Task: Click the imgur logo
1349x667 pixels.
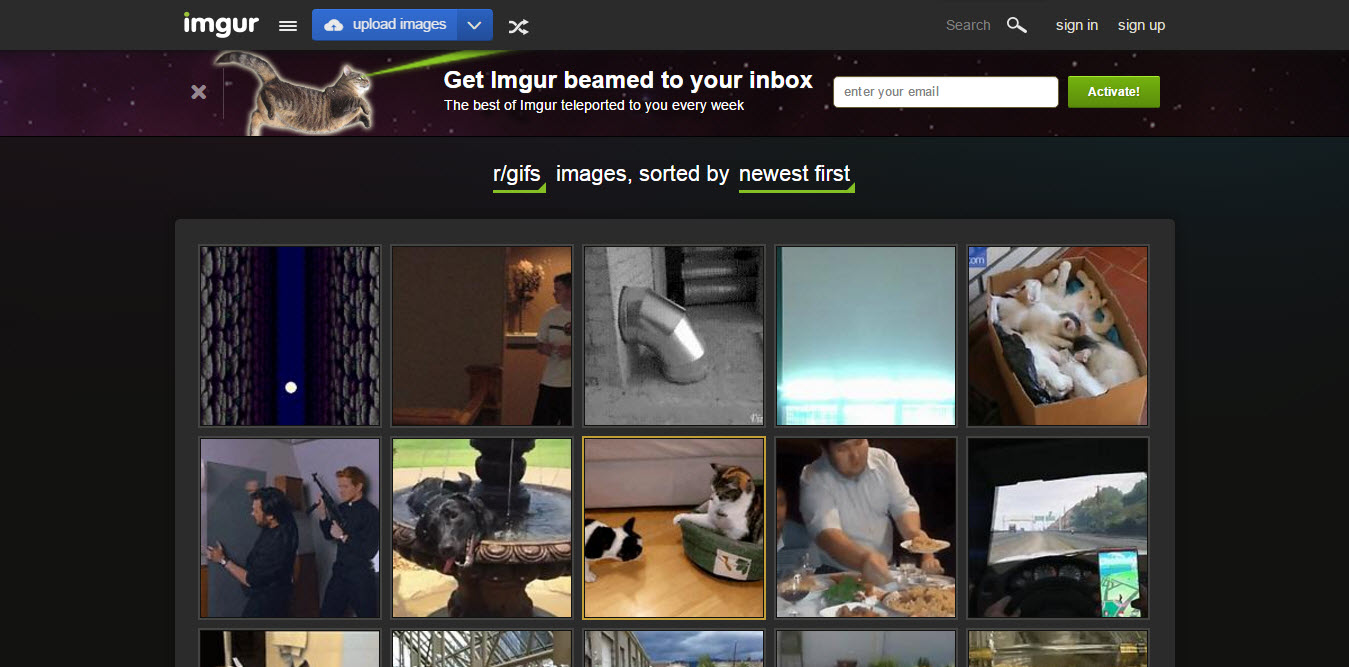Action: [x=221, y=25]
